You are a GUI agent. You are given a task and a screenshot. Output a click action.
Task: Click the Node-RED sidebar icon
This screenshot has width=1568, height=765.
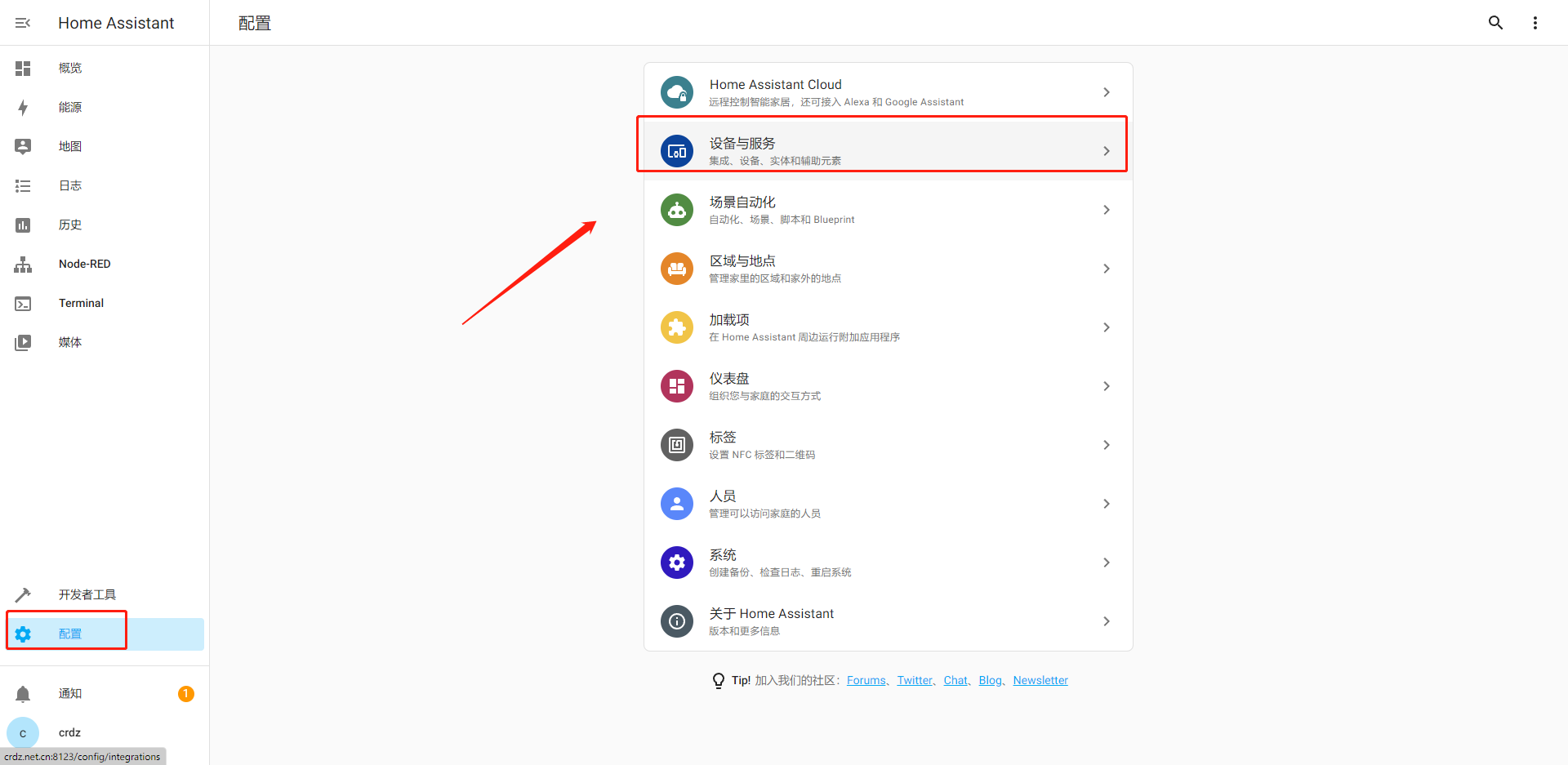tap(23, 265)
